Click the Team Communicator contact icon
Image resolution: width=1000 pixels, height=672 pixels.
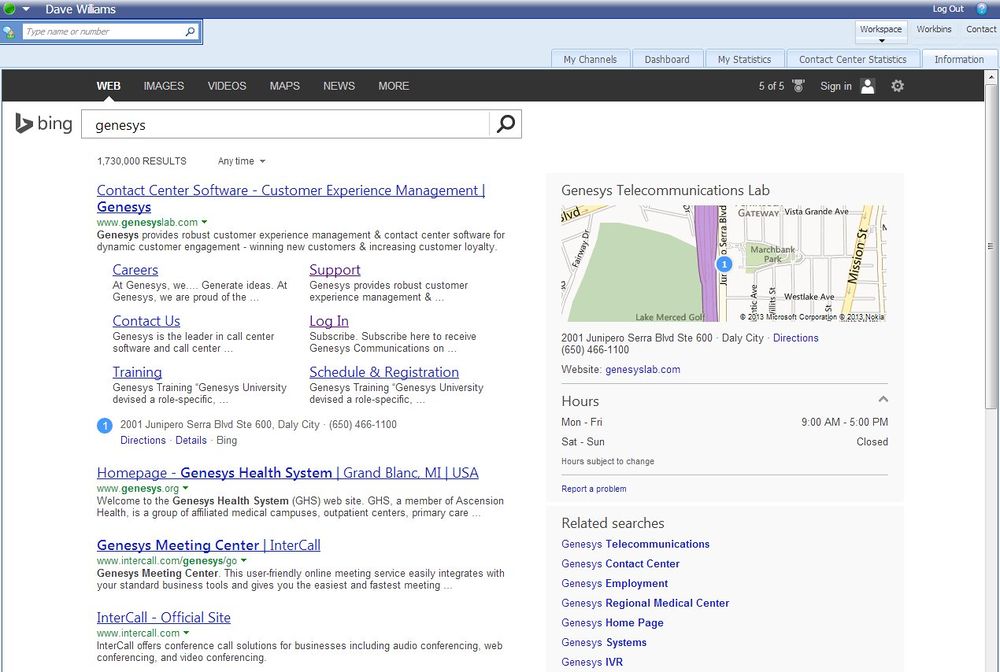click(x=10, y=32)
